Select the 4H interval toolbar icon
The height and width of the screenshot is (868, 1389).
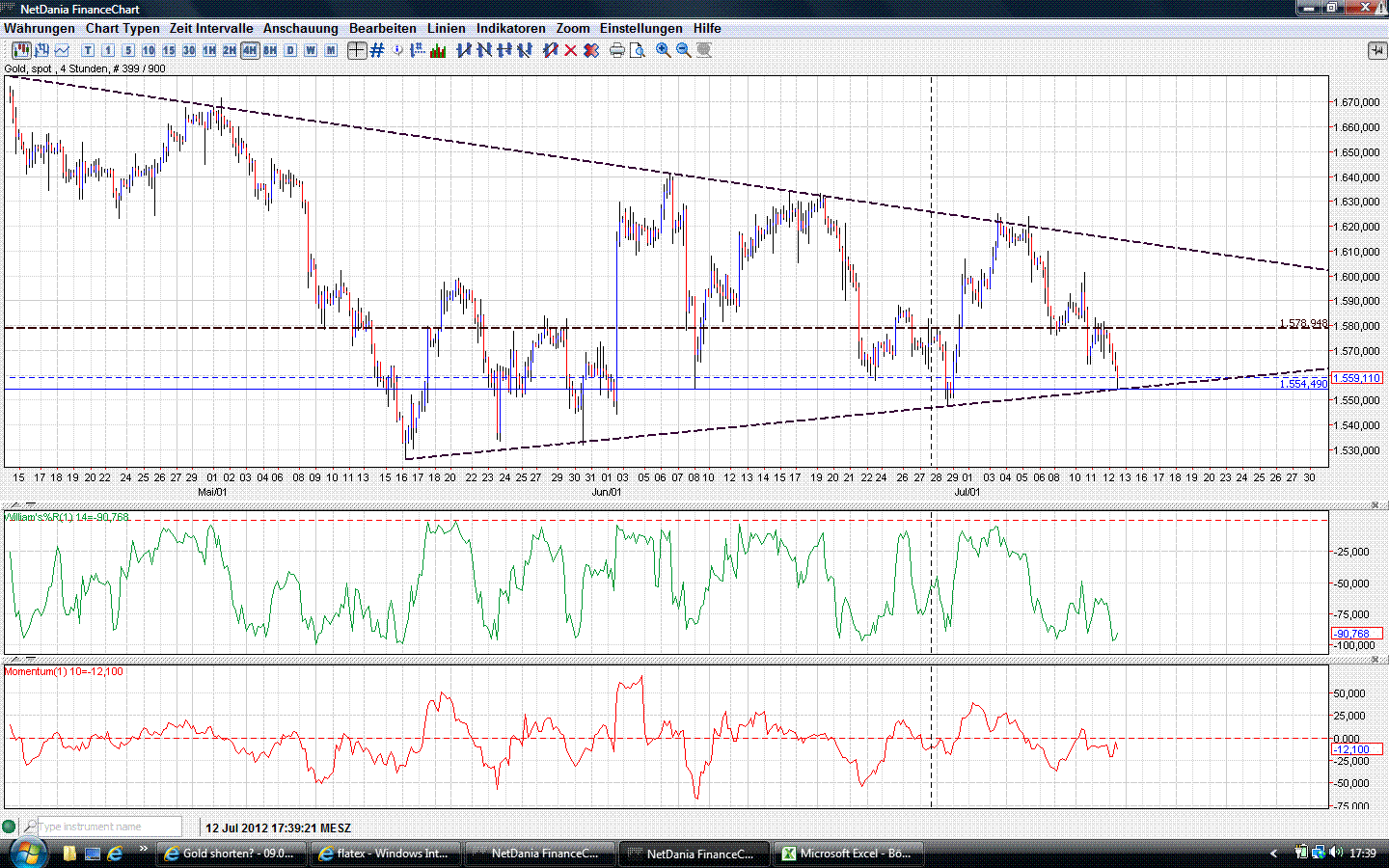click(x=249, y=50)
